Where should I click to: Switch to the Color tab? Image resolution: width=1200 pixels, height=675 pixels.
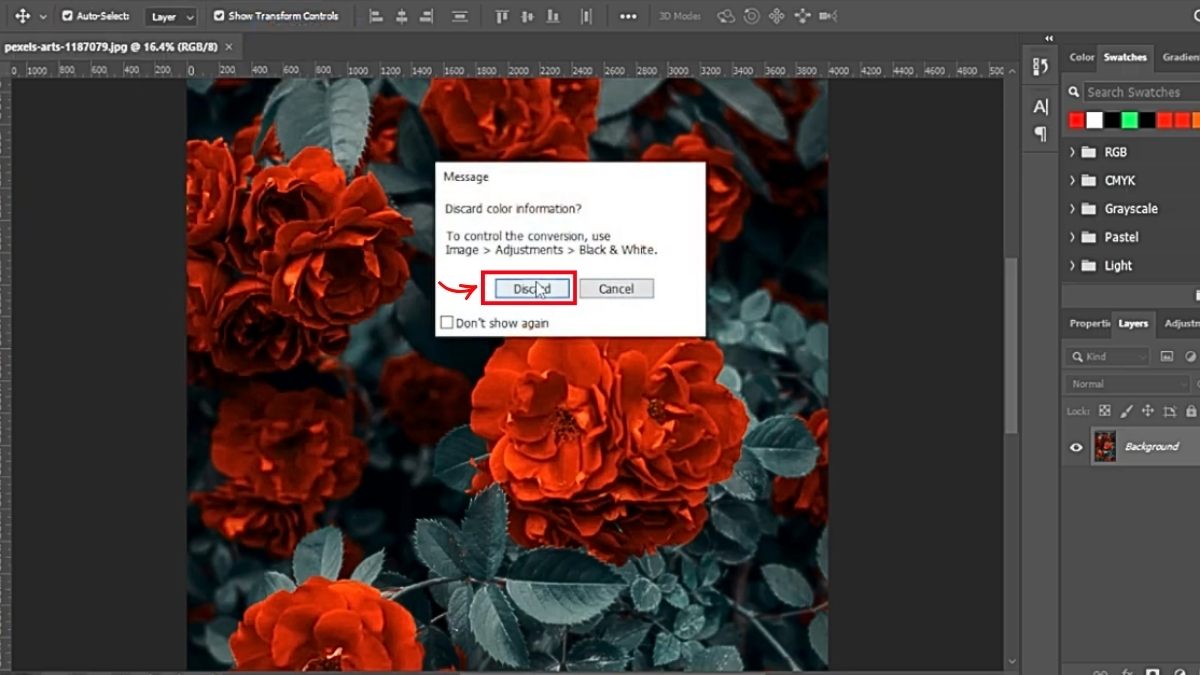1082,57
